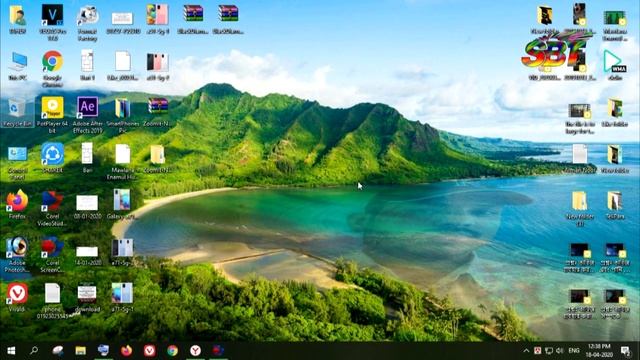Image resolution: width=640 pixels, height=360 pixels.
Task: Click the taskbar search magnifier
Action: tap(34, 351)
